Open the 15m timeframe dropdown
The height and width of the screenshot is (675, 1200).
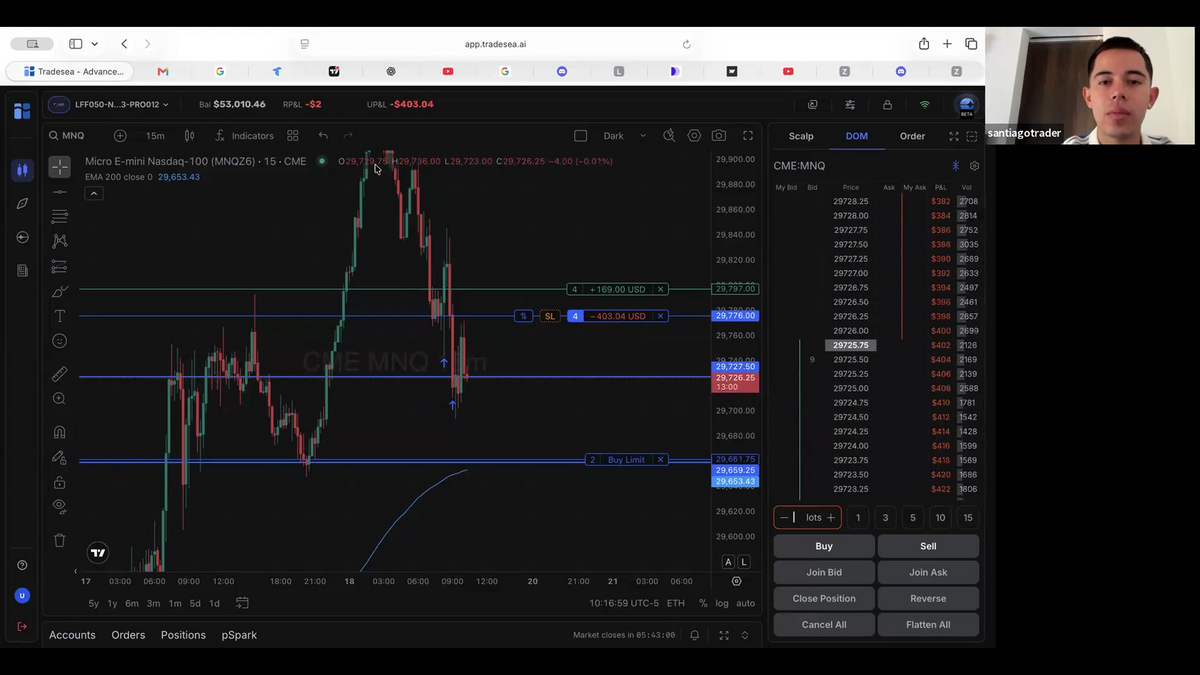(155, 135)
